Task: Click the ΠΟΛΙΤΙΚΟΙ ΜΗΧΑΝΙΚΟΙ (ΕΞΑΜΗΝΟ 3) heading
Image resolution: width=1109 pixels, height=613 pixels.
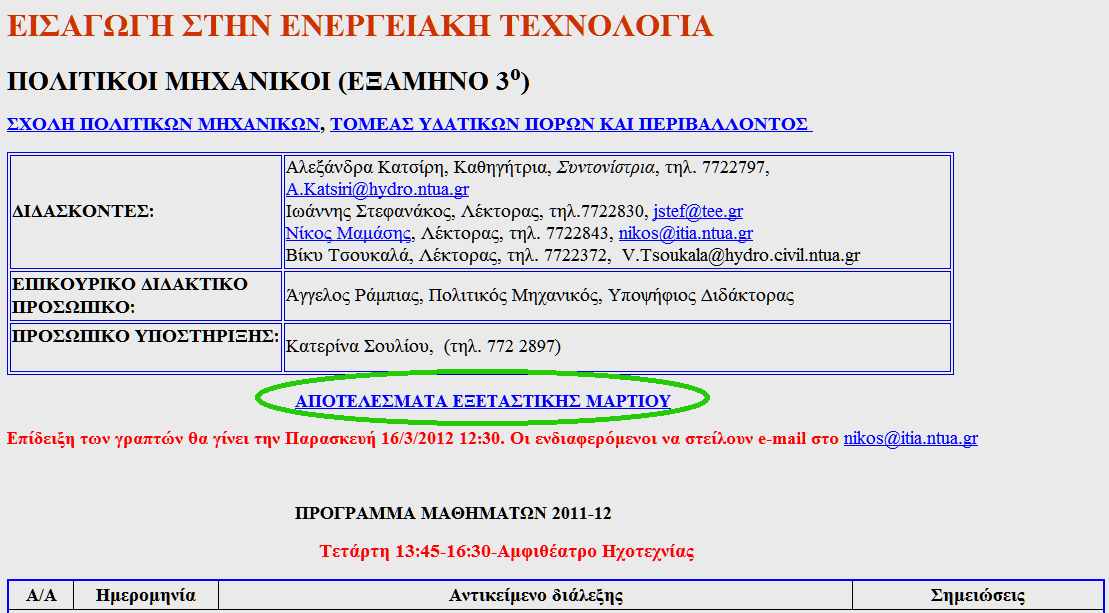Action: [268, 80]
